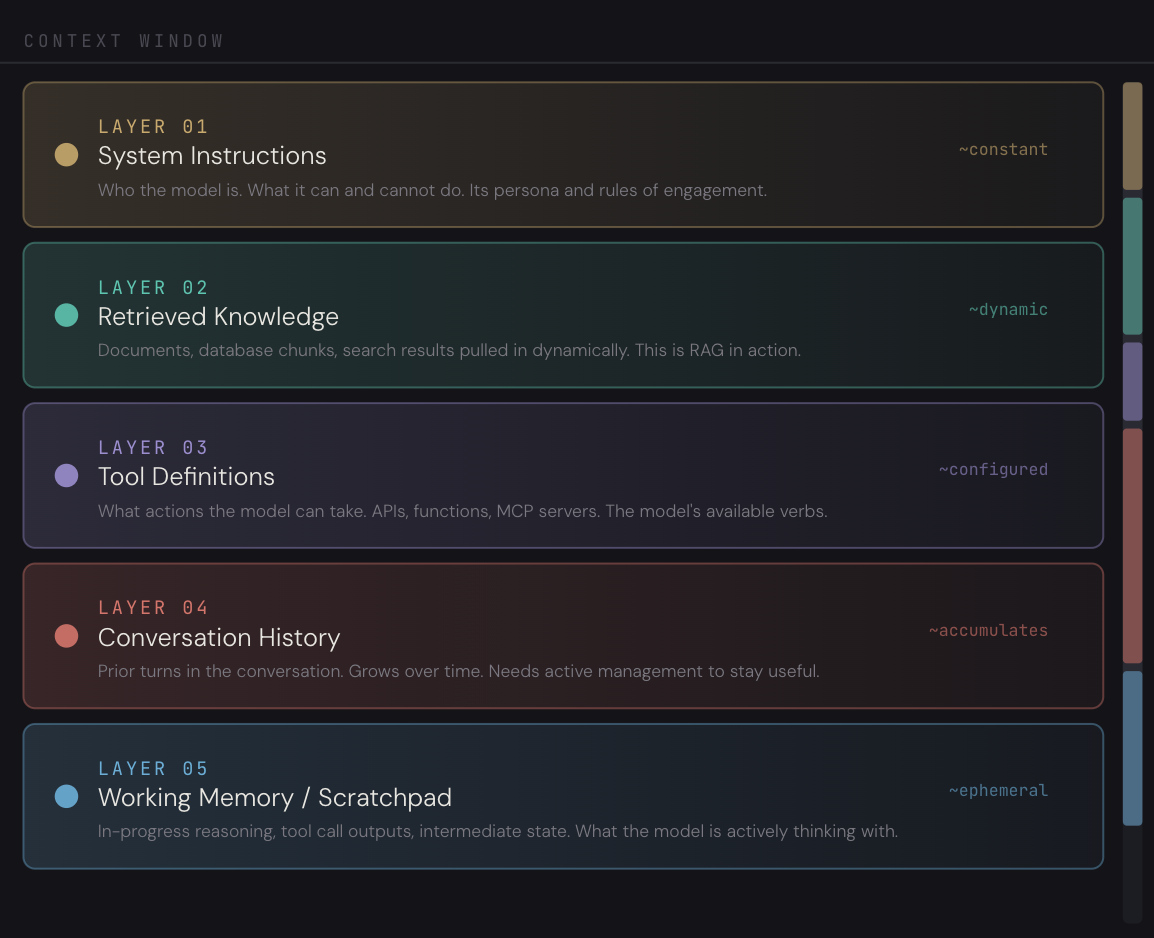Click the gold segment in the side bar
Screen dimensions: 1154x938
coord(1132,136)
